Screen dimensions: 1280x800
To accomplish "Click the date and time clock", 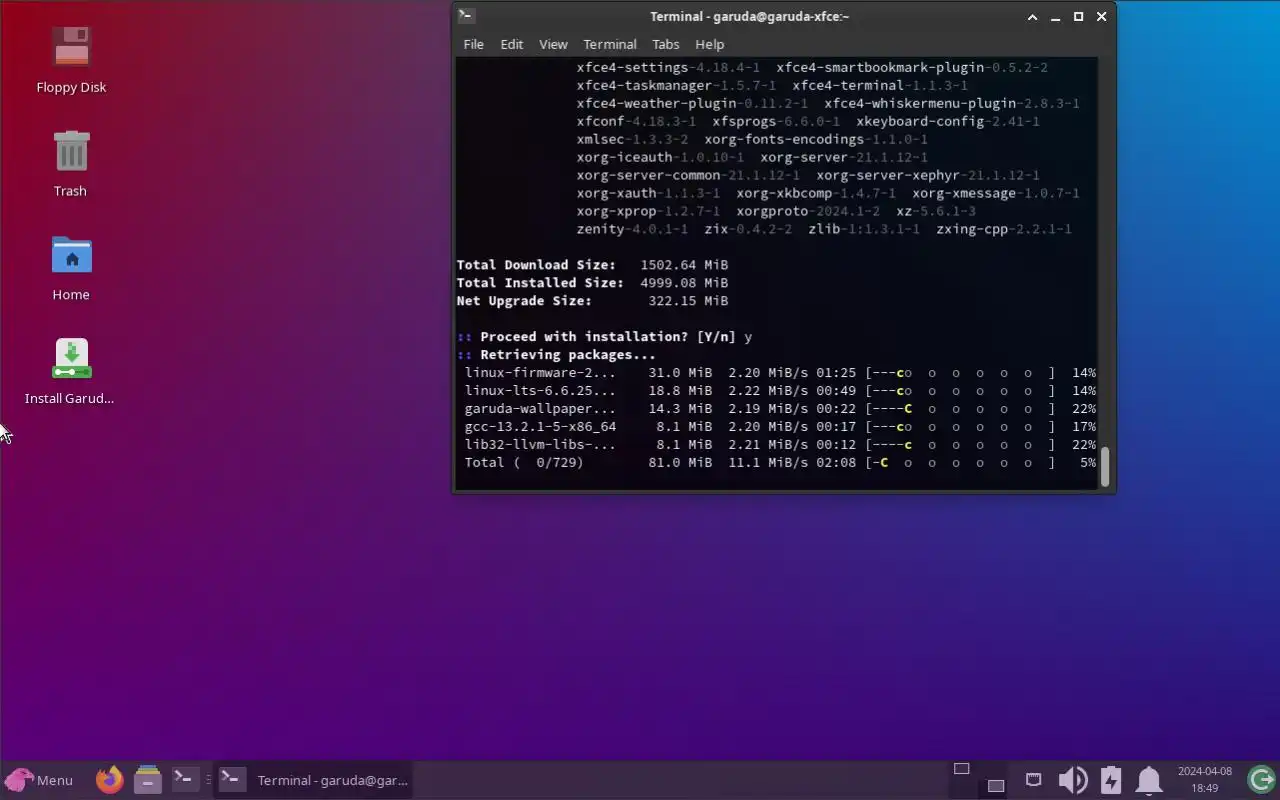I will click(x=1204, y=780).
